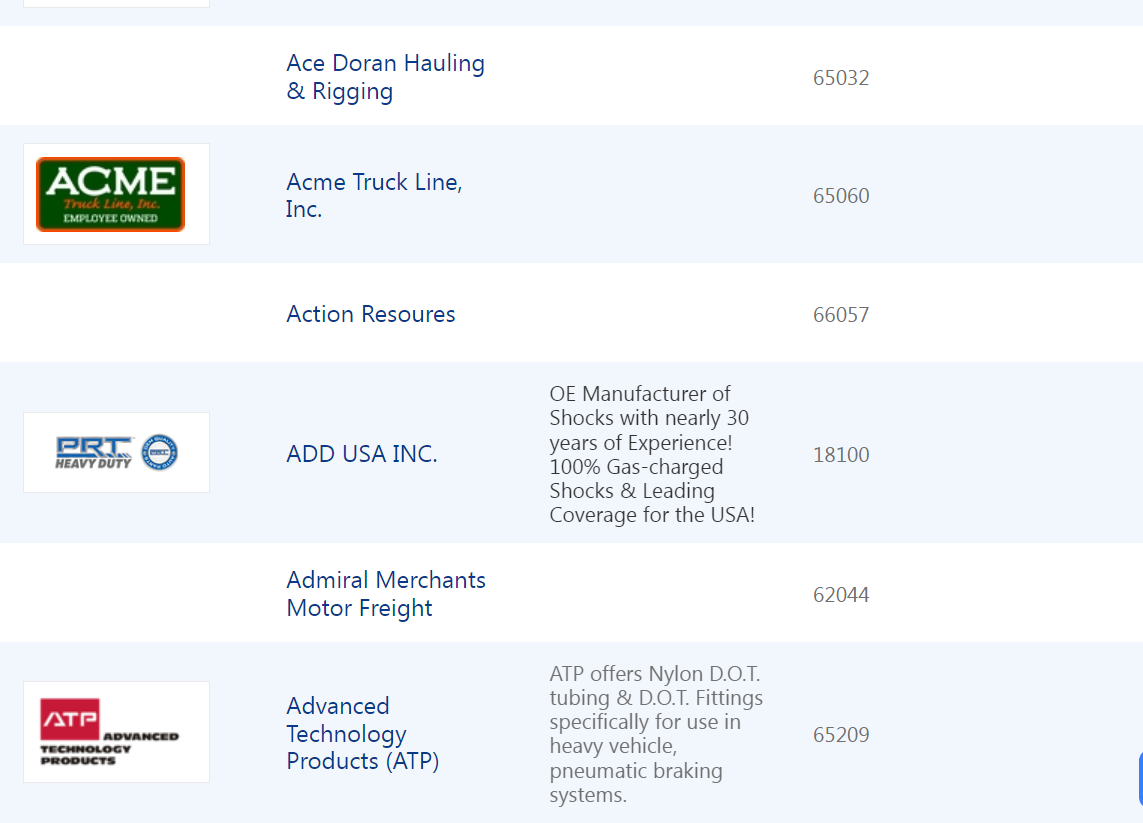Image resolution: width=1143 pixels, height=823 pixels.
Task: Click the Acme Truck Line green logo
Action: (111, 194)
